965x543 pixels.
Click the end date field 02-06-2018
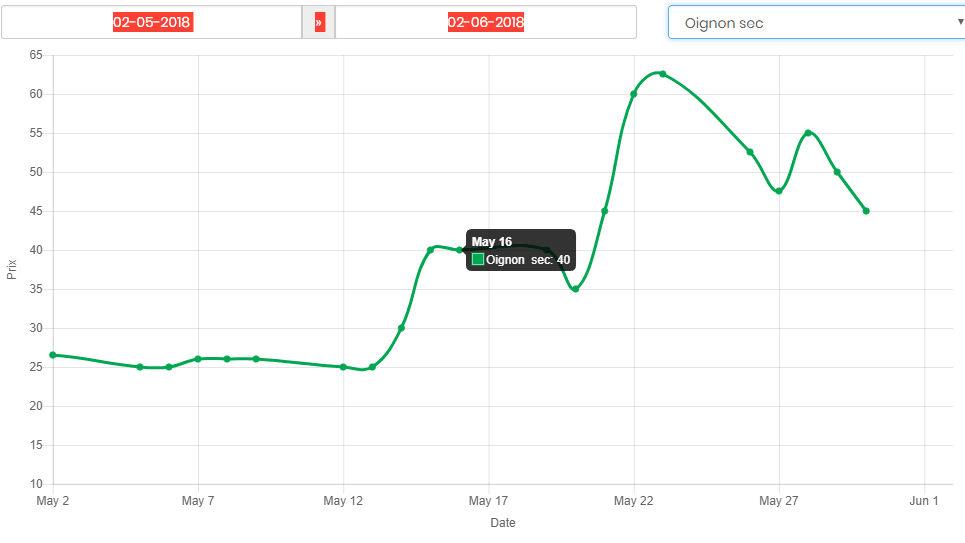[x=486, y=22]
